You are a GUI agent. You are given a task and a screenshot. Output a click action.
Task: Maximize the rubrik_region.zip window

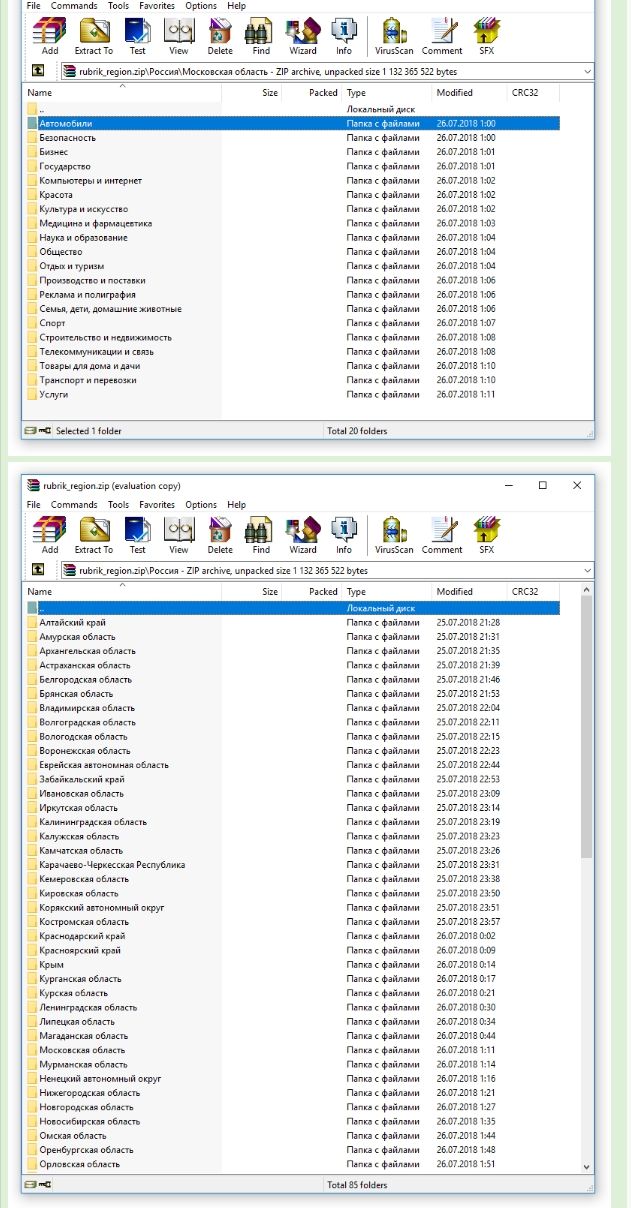[543, 485]
